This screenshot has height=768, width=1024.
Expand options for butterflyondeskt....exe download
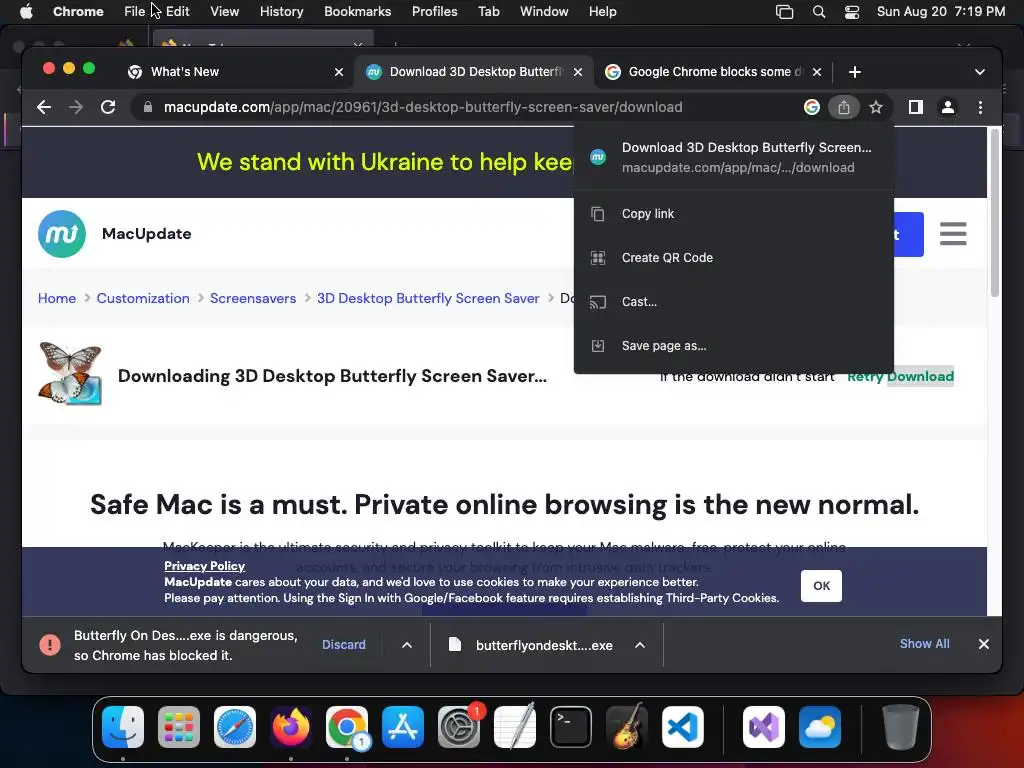[640, 645]
